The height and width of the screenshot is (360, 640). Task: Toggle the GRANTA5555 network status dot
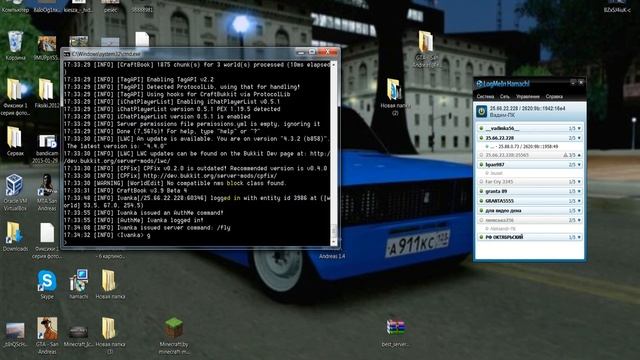pyautogui.click(x=481, y=201)
